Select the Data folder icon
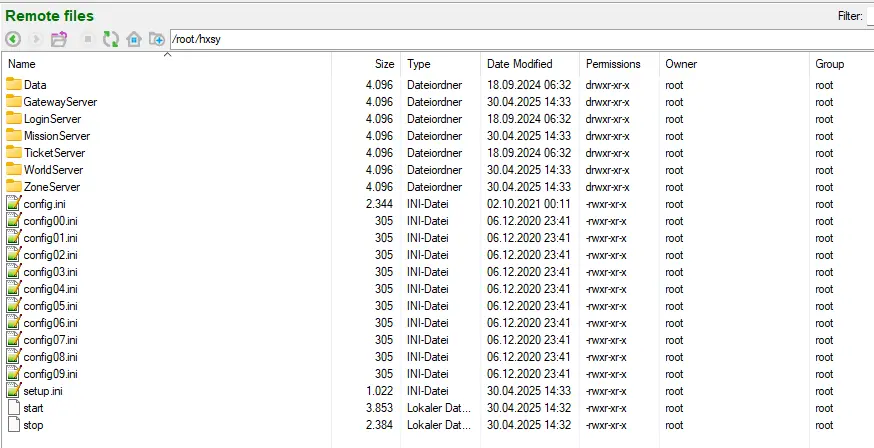 click(x=14, y=85)
